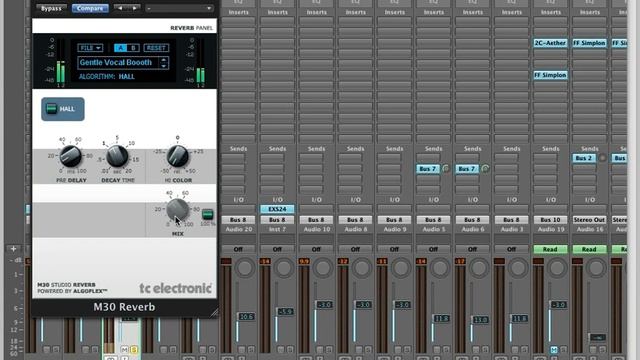Image resolution: width=640 pixels, height=360 pixels.
Task: Click the pan knob on Audio 3 channel
Action: pyautogui.click(x=518, y=268)
